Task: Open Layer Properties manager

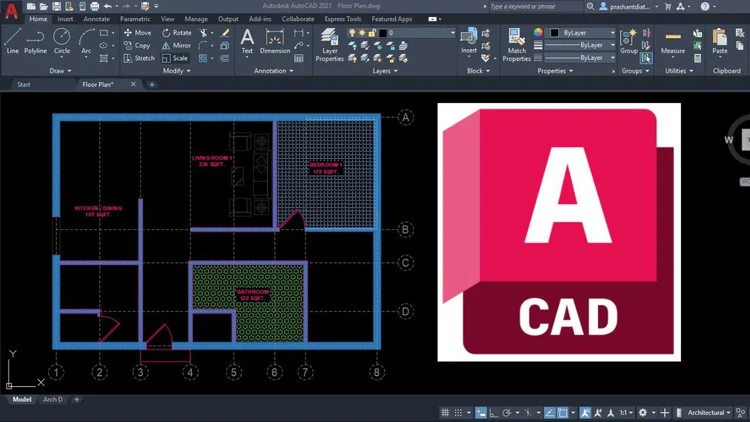Action: click(x=330, y=45)
